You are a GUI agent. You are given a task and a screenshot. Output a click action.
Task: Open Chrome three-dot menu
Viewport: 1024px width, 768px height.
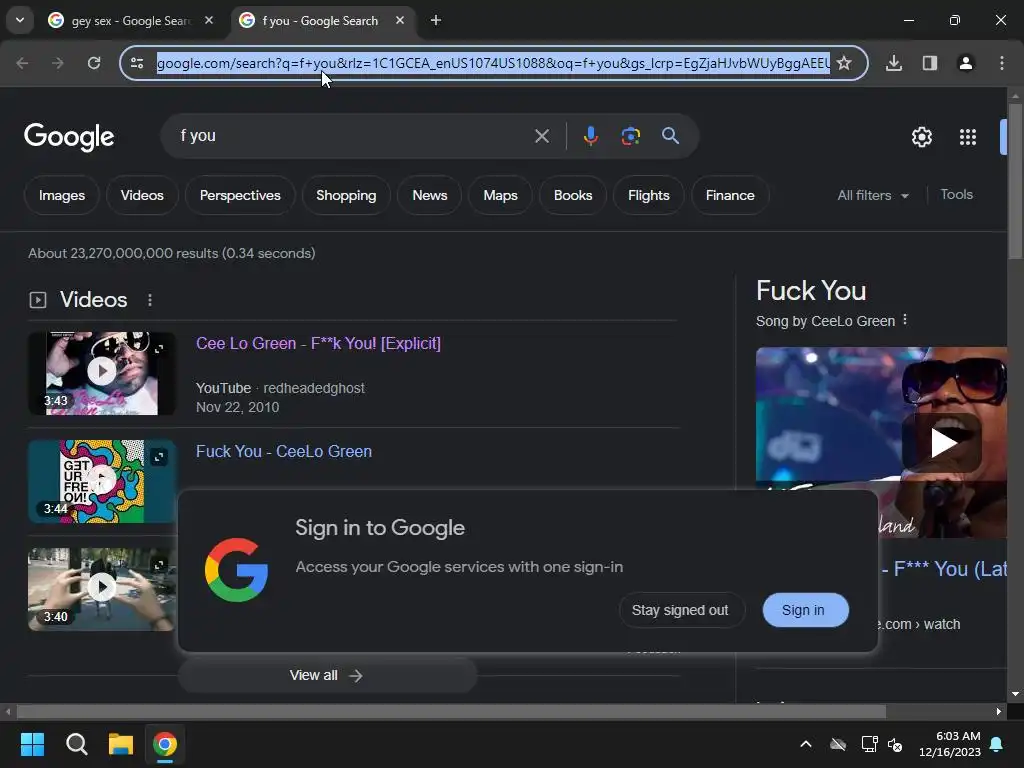pos(1002,63)
